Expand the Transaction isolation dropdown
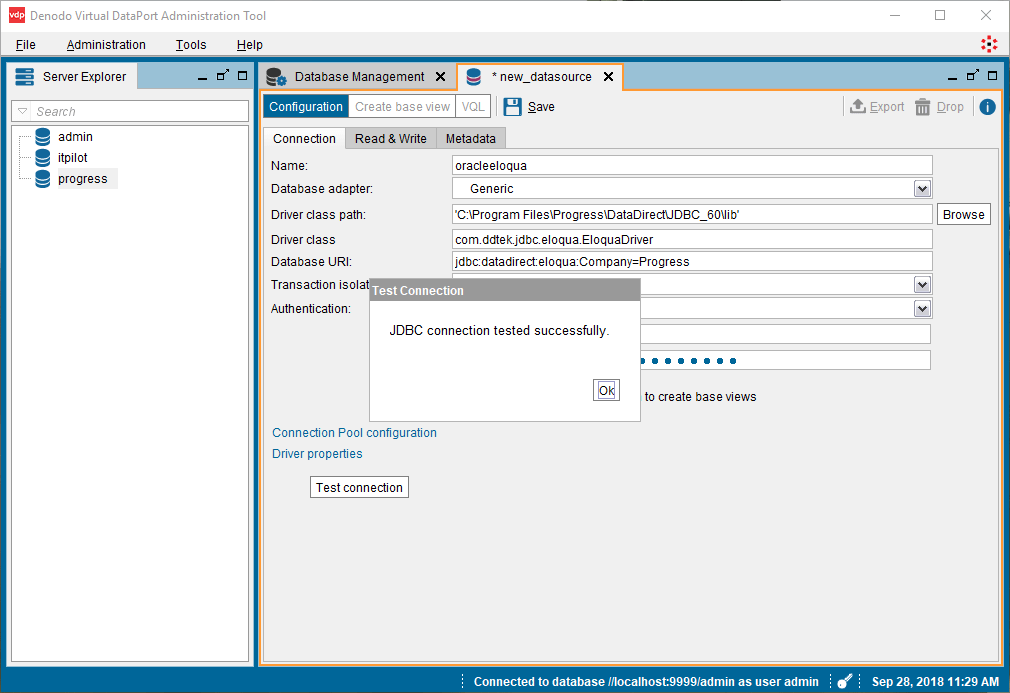The width and height of the screenshot is (1010, 693). [x=922, y=285]
